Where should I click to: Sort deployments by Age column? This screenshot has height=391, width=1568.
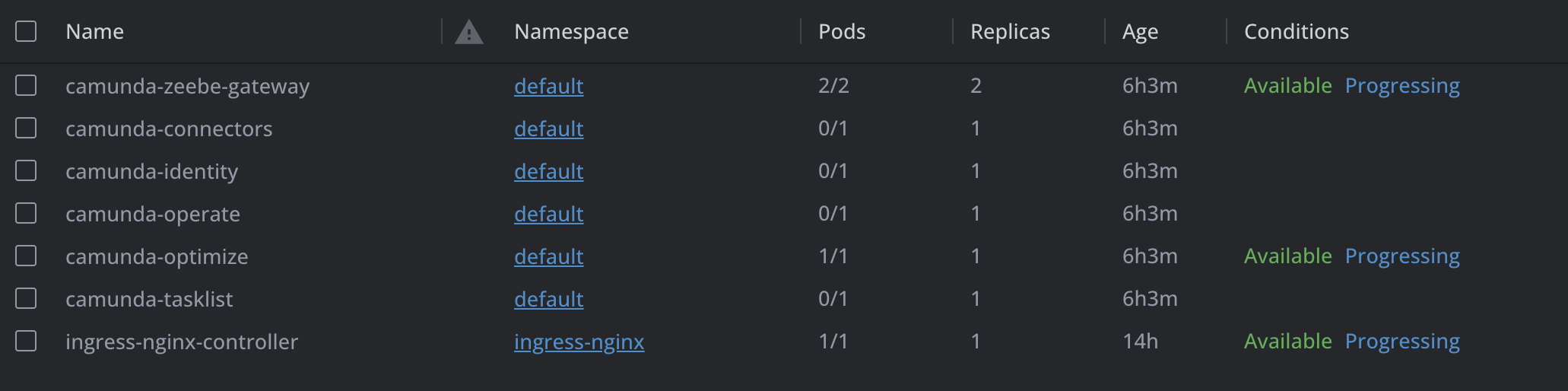coord(1140,32)
